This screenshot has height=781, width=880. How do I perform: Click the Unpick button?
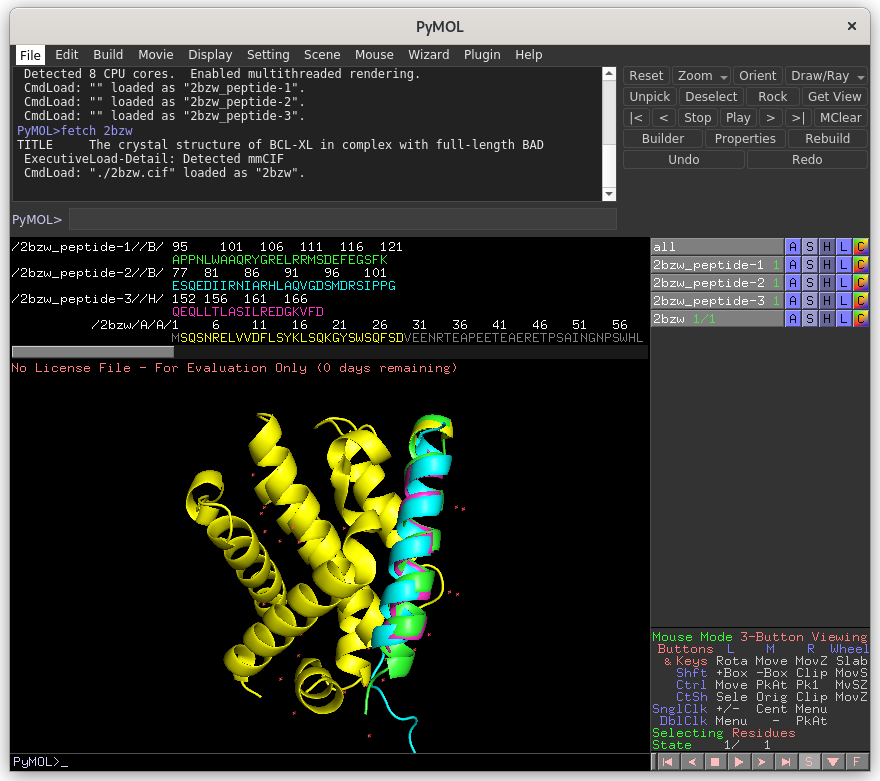pos(649,97)
